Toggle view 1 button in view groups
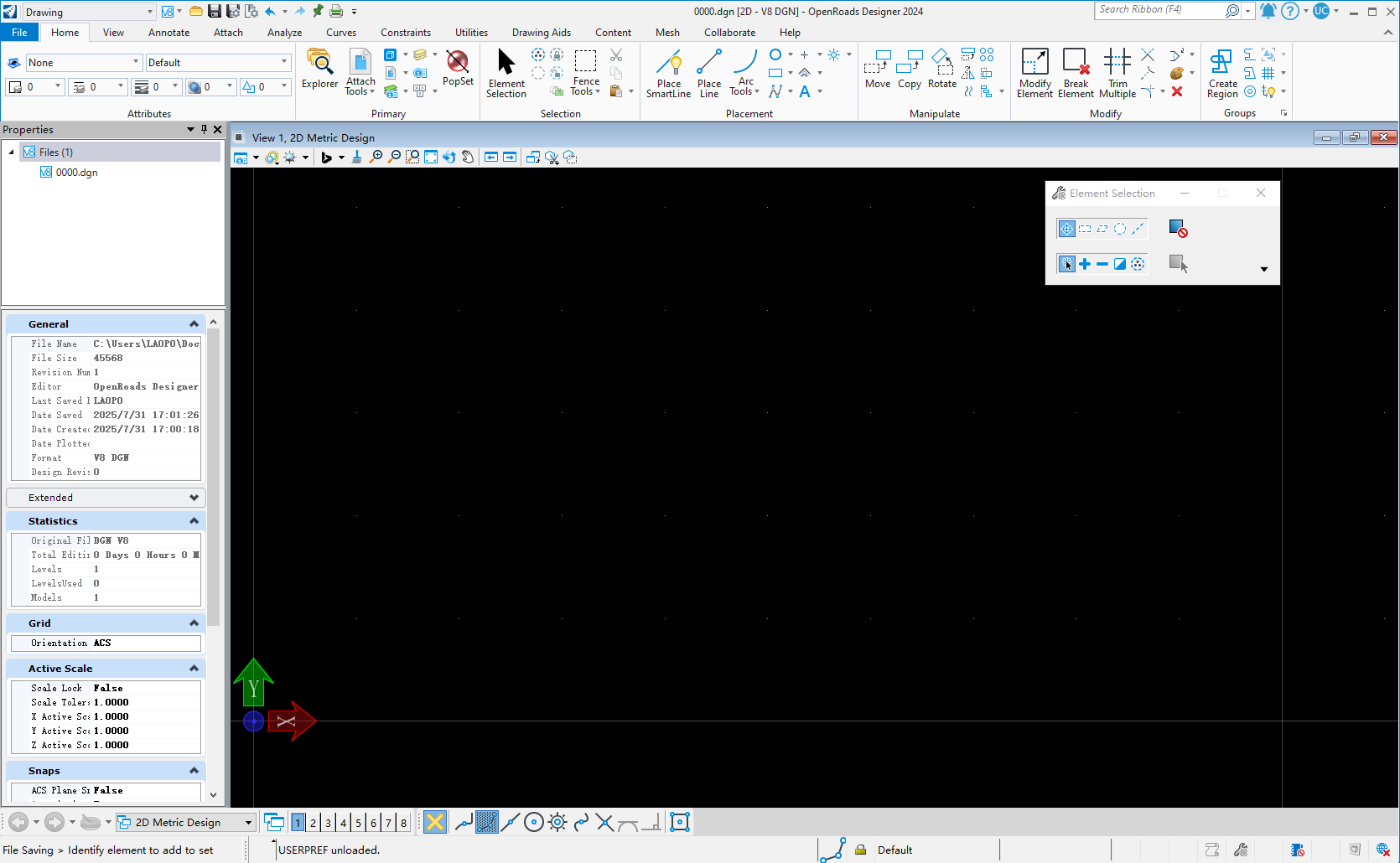 tap(298, 823)
